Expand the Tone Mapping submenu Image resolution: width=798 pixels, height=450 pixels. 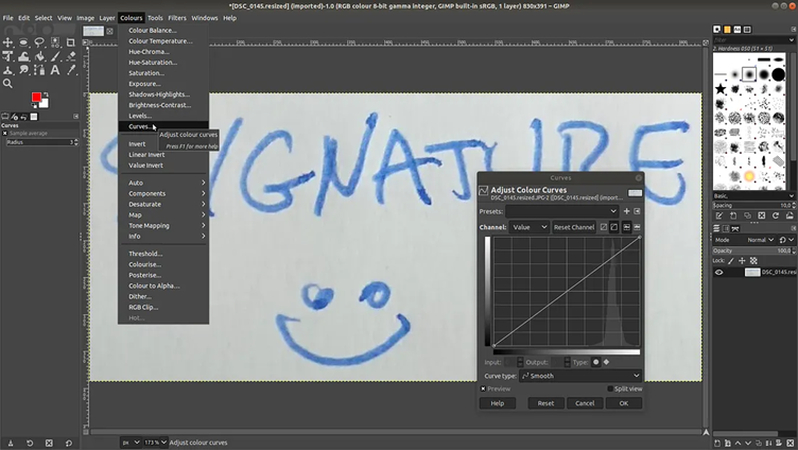pyautogui.click(x=163, y=226)
